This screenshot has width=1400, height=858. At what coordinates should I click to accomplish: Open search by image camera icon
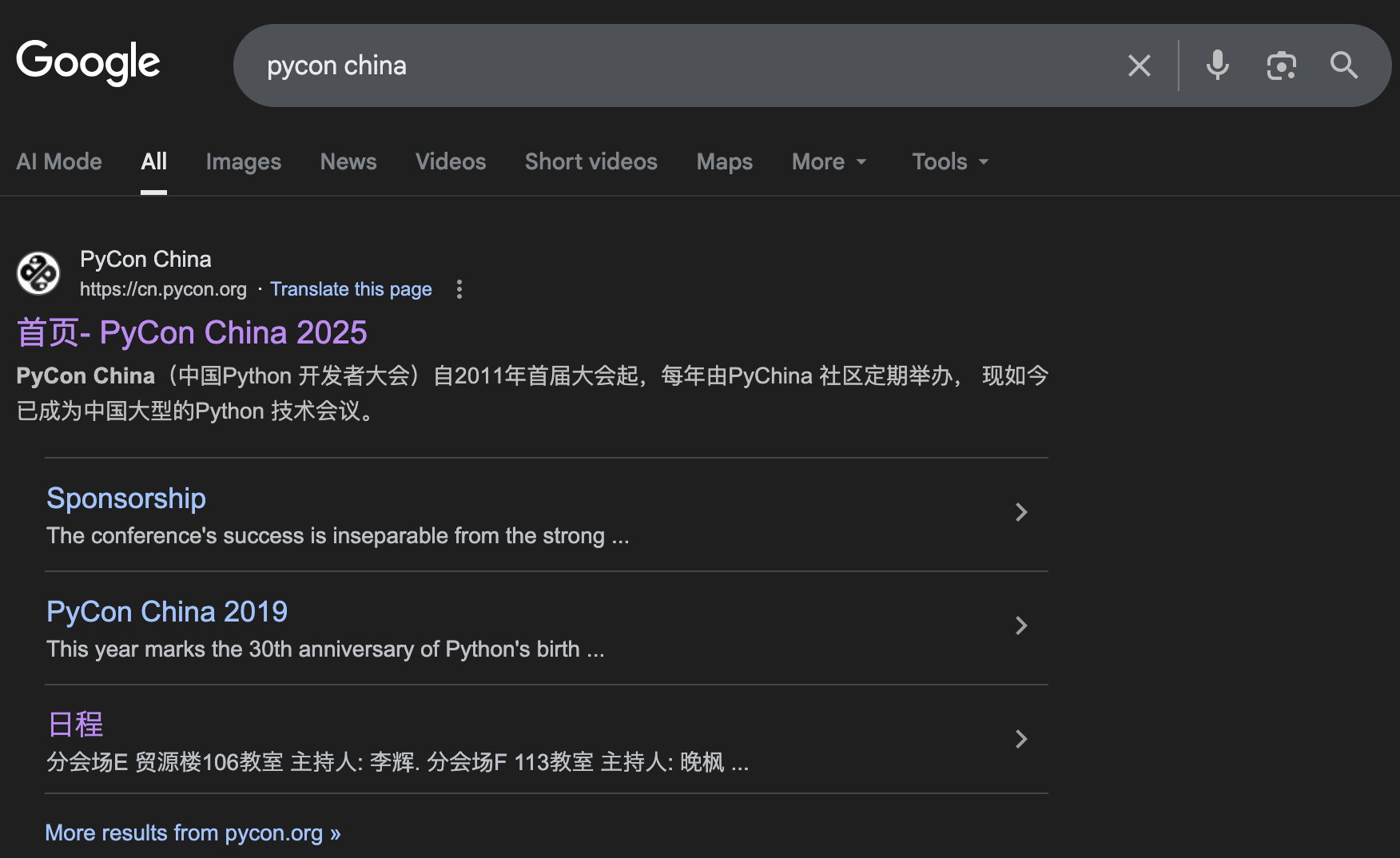(1281, 66)
